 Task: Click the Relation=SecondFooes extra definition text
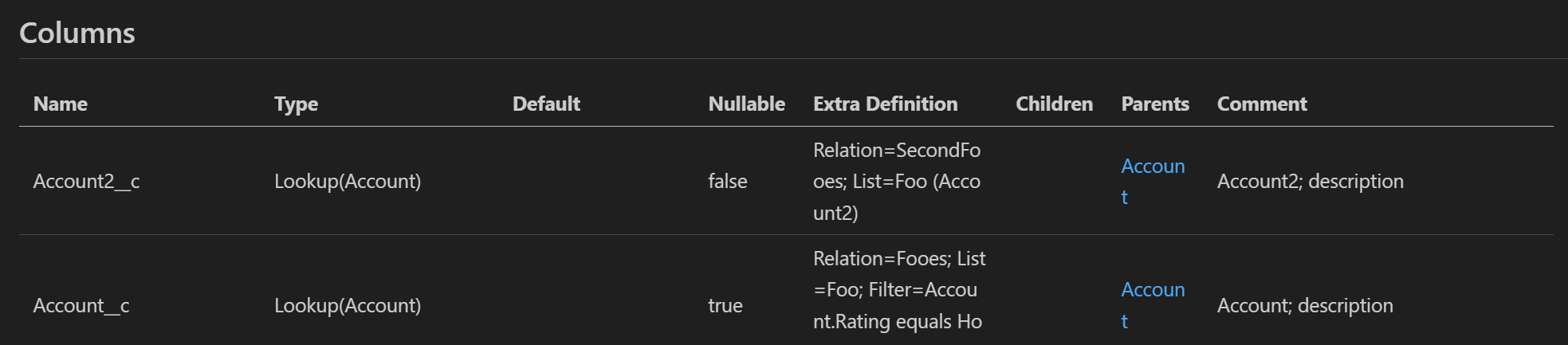point(897,181)
